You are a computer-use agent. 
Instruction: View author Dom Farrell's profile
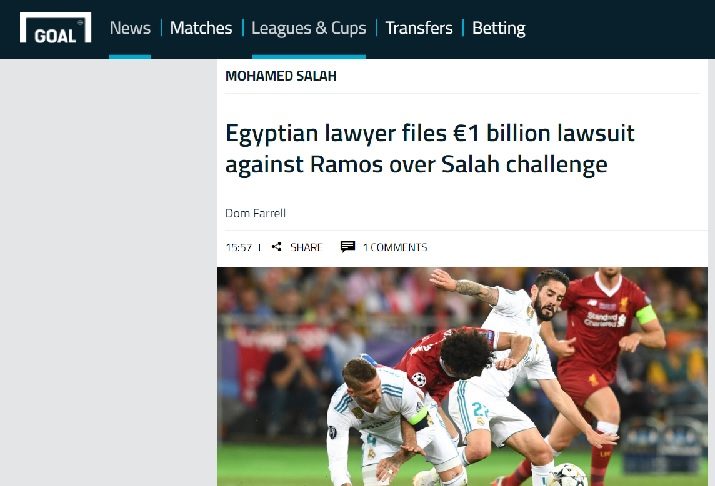pos(255,213)
